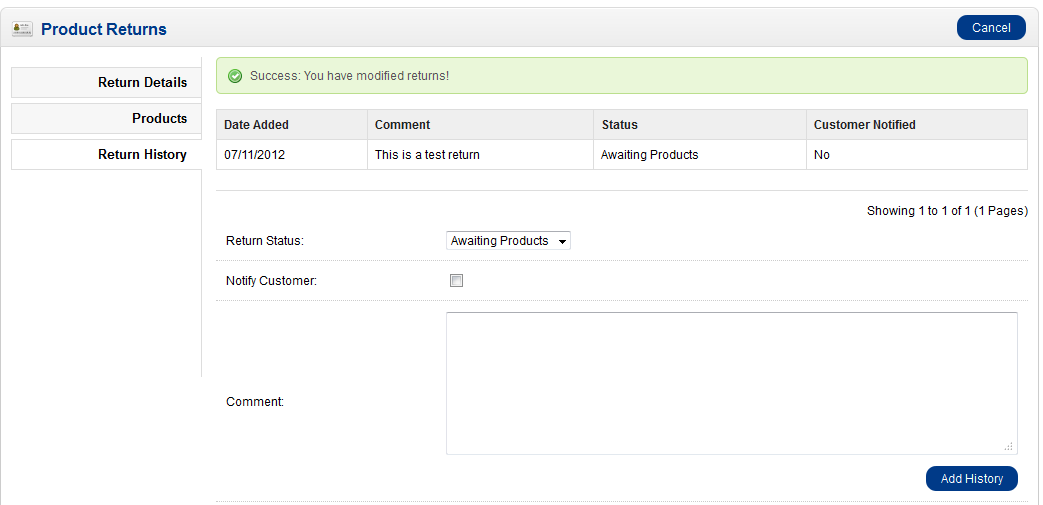This screenshot has width=1043, height=505.
Task: Open the Return Details tab
Action: 142,83
